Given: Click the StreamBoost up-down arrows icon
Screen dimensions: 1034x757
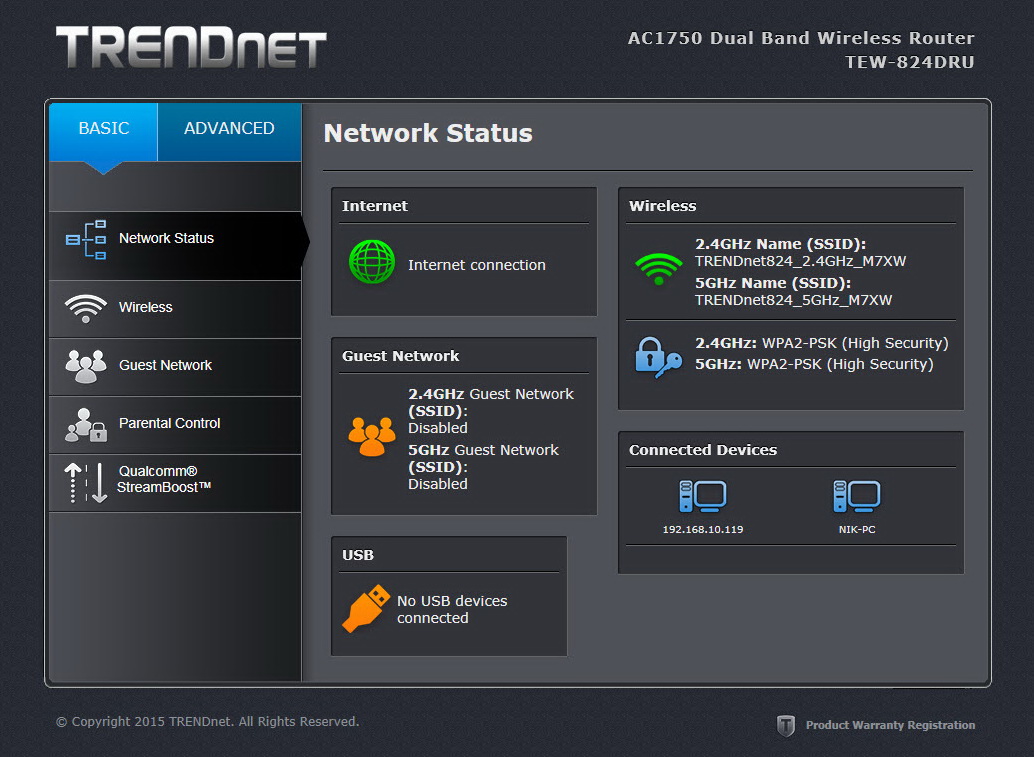Looking at the screenshot, I should coord(86,483).
